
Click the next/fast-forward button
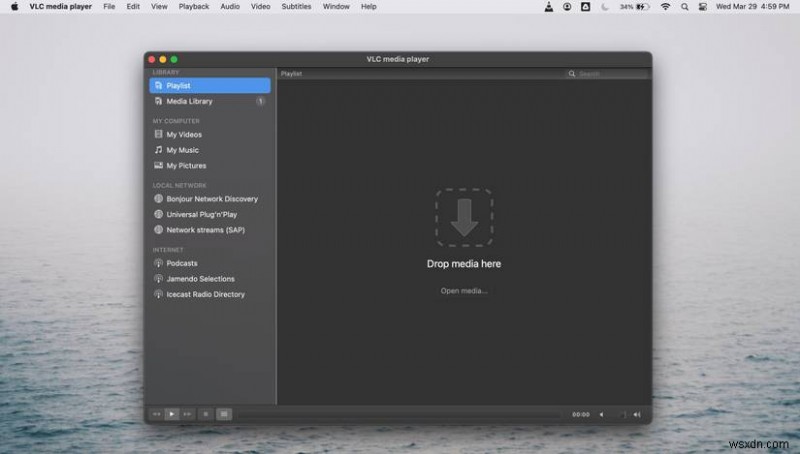tap(187, 414)
